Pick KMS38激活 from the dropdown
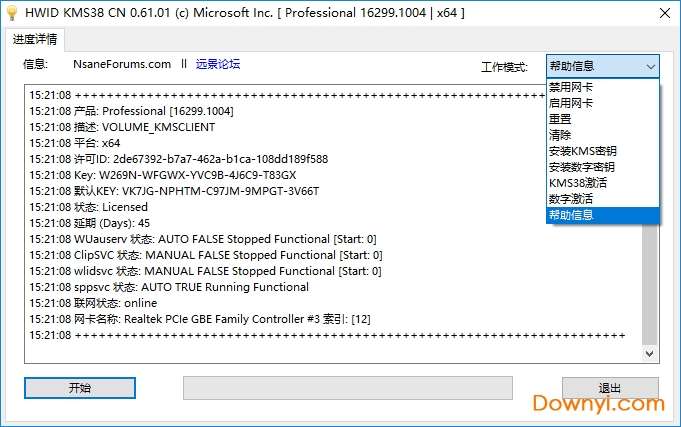 603,183
